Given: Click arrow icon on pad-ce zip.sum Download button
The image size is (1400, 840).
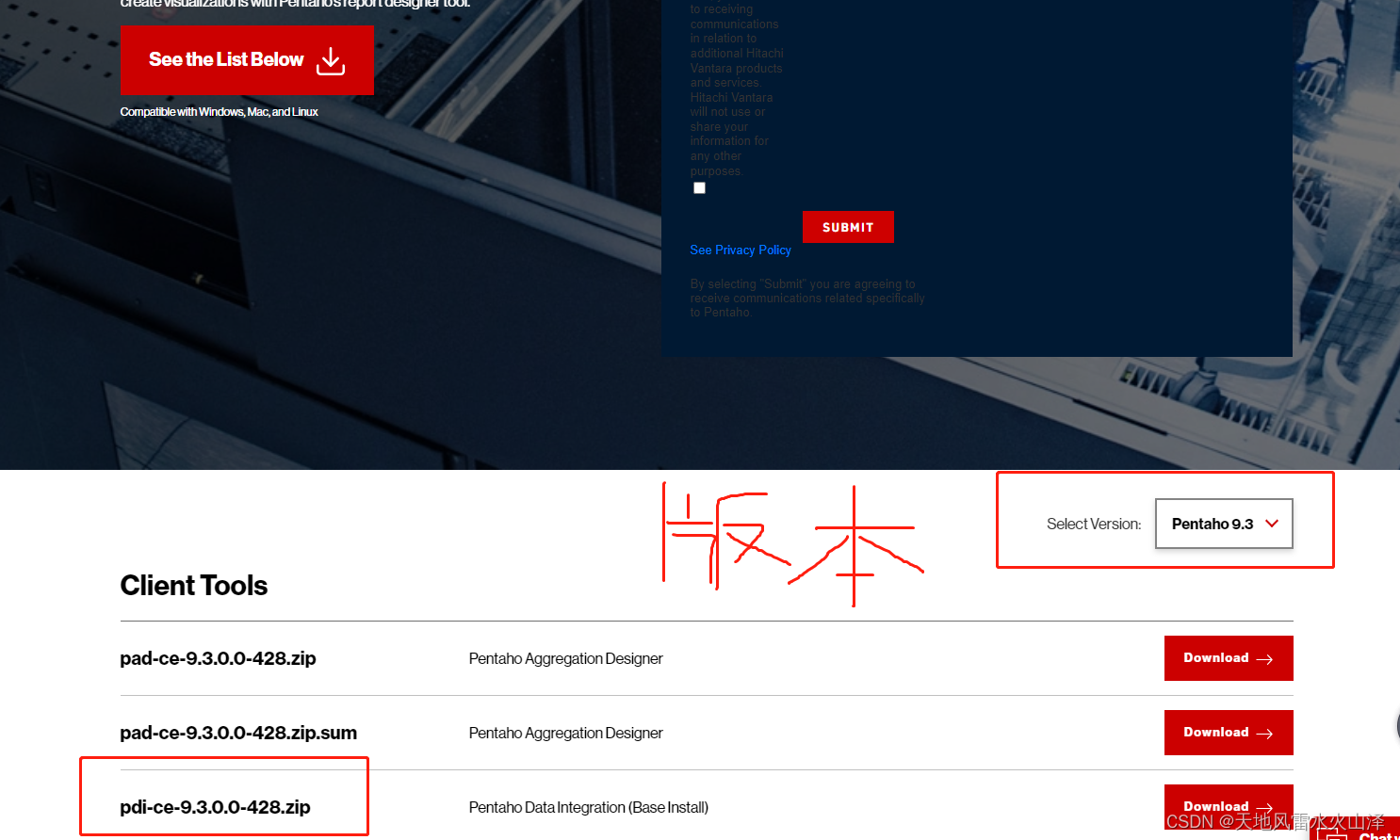Looking at the screenshot, I should tap(1264, 734).
